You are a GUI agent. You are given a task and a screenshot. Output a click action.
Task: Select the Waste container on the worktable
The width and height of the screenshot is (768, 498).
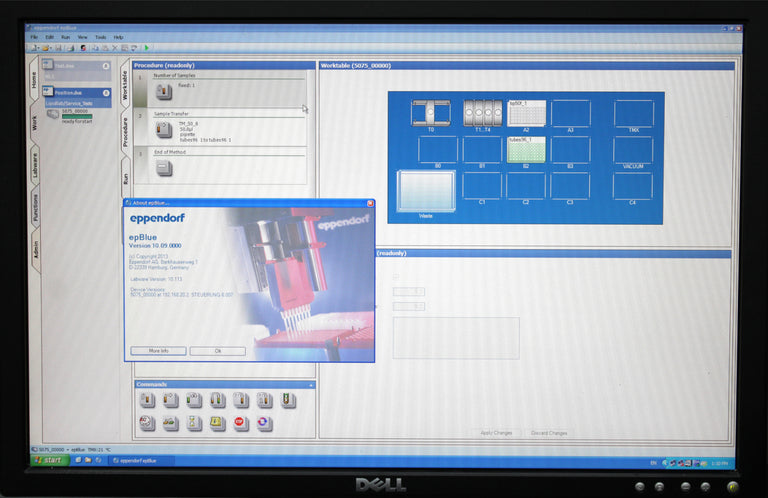click(x=425, y=191)
